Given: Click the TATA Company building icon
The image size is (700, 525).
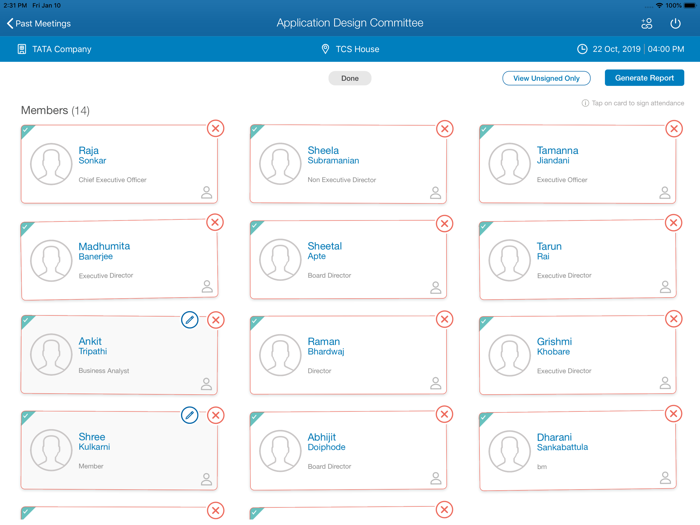Looking at the screenshot, I should click(21, 49).
